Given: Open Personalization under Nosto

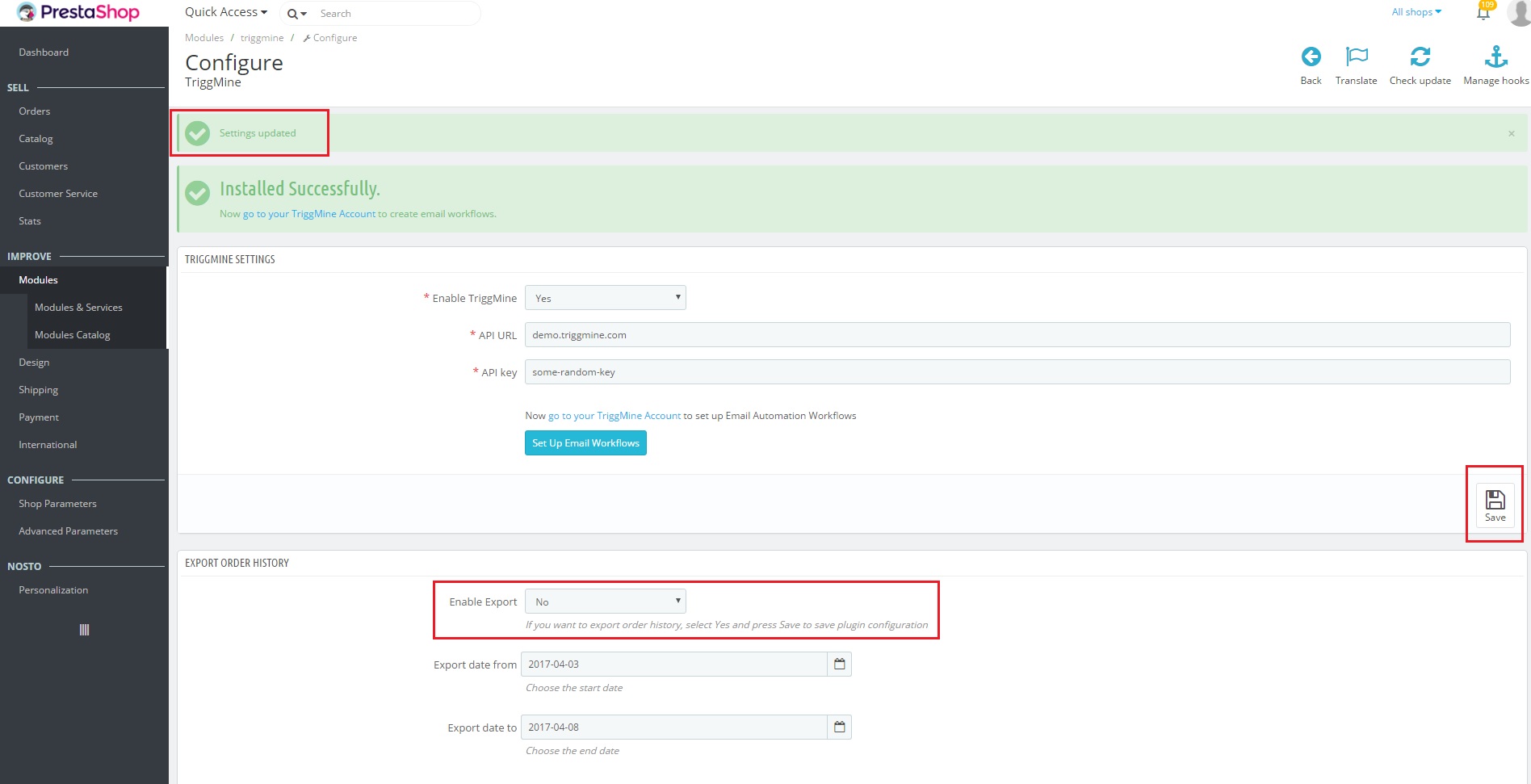Looking at the screenshot, I should [53, 590].
